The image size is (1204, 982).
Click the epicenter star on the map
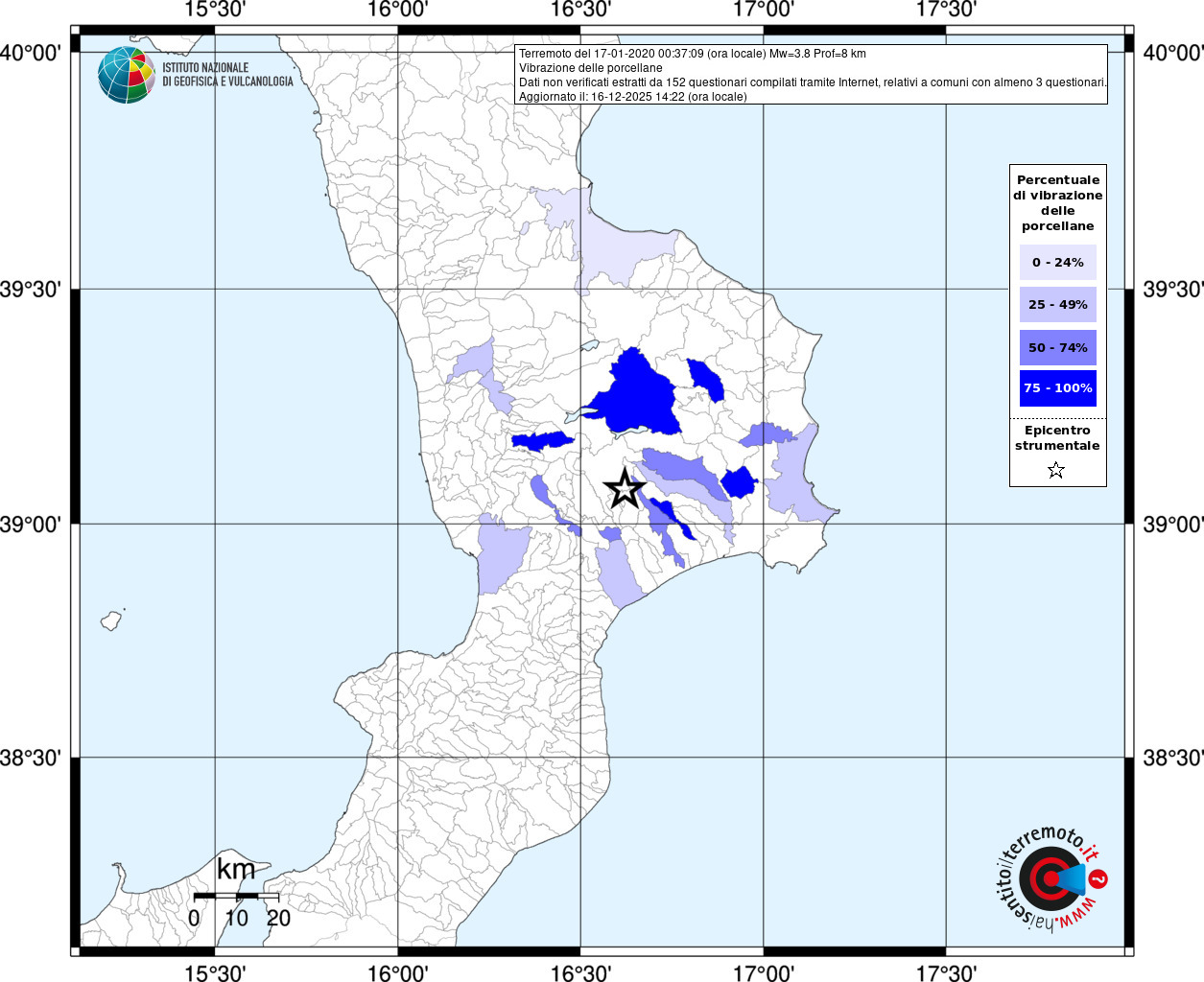624,489
